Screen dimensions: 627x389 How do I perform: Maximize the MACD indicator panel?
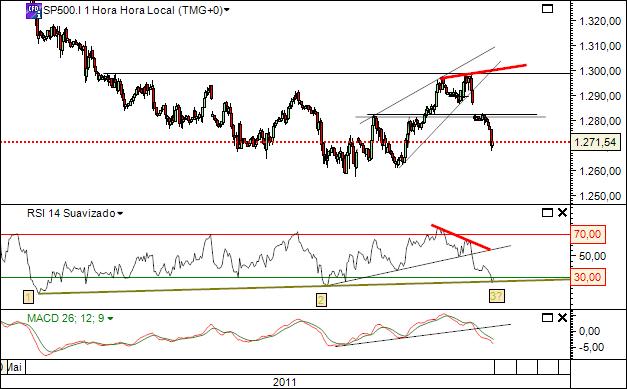click(x=547, y=318)
